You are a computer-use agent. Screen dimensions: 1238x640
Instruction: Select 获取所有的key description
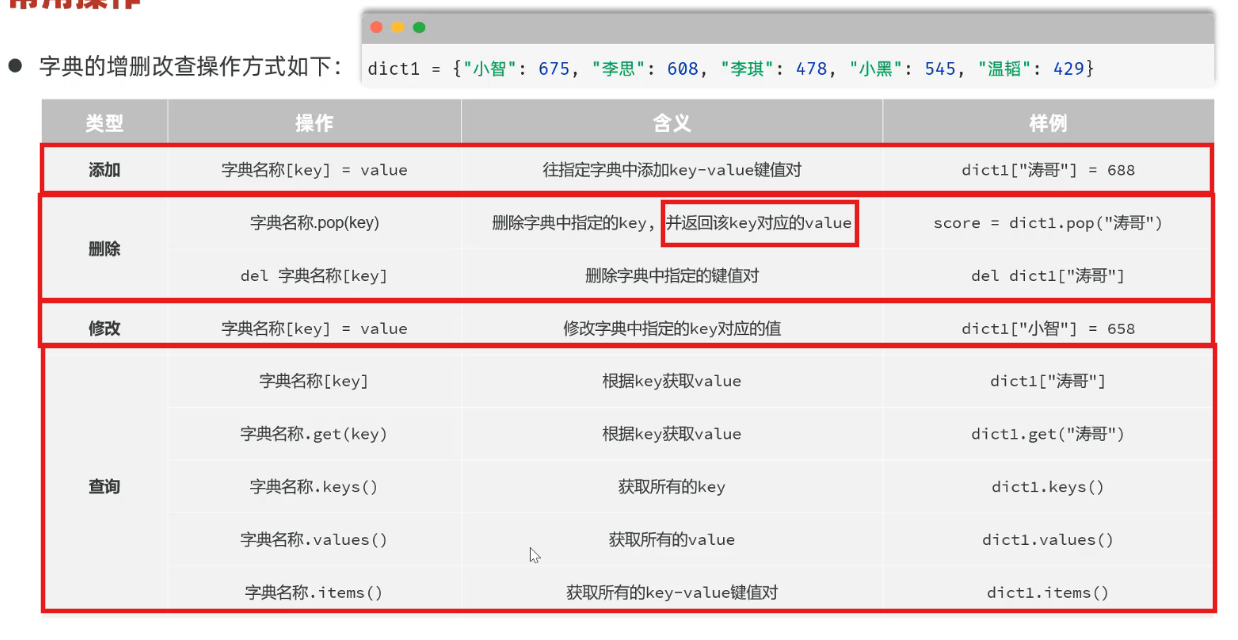click(672, 487)
